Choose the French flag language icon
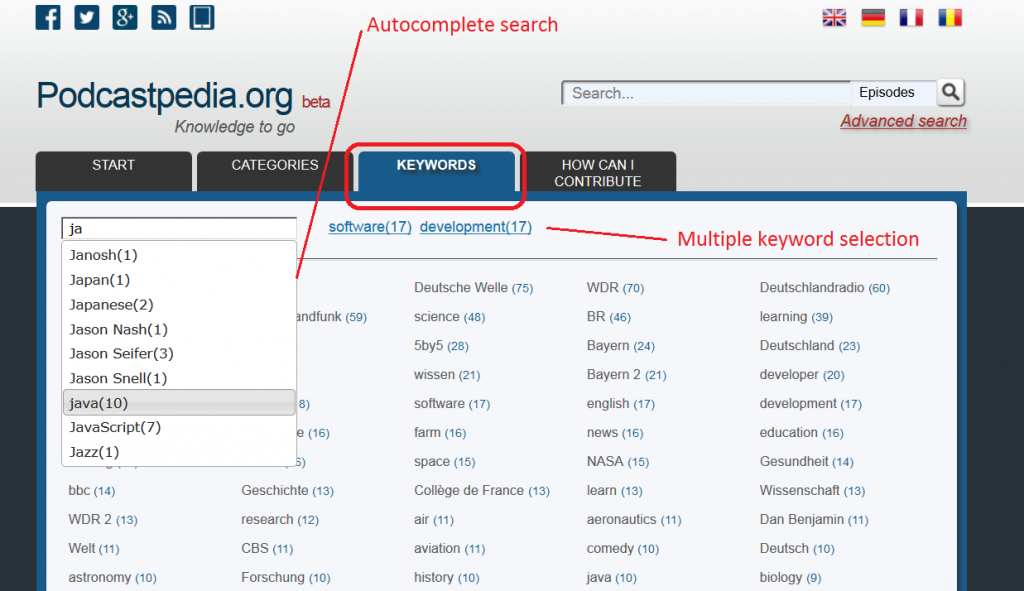Screen dimensions: 1024x591 (910, 17)
